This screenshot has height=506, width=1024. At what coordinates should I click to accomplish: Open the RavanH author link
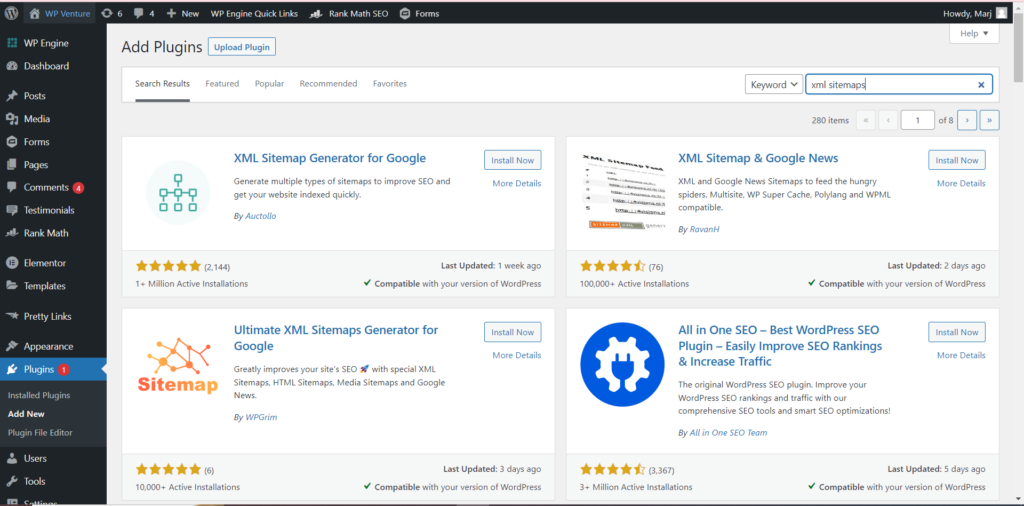[704, 229]
